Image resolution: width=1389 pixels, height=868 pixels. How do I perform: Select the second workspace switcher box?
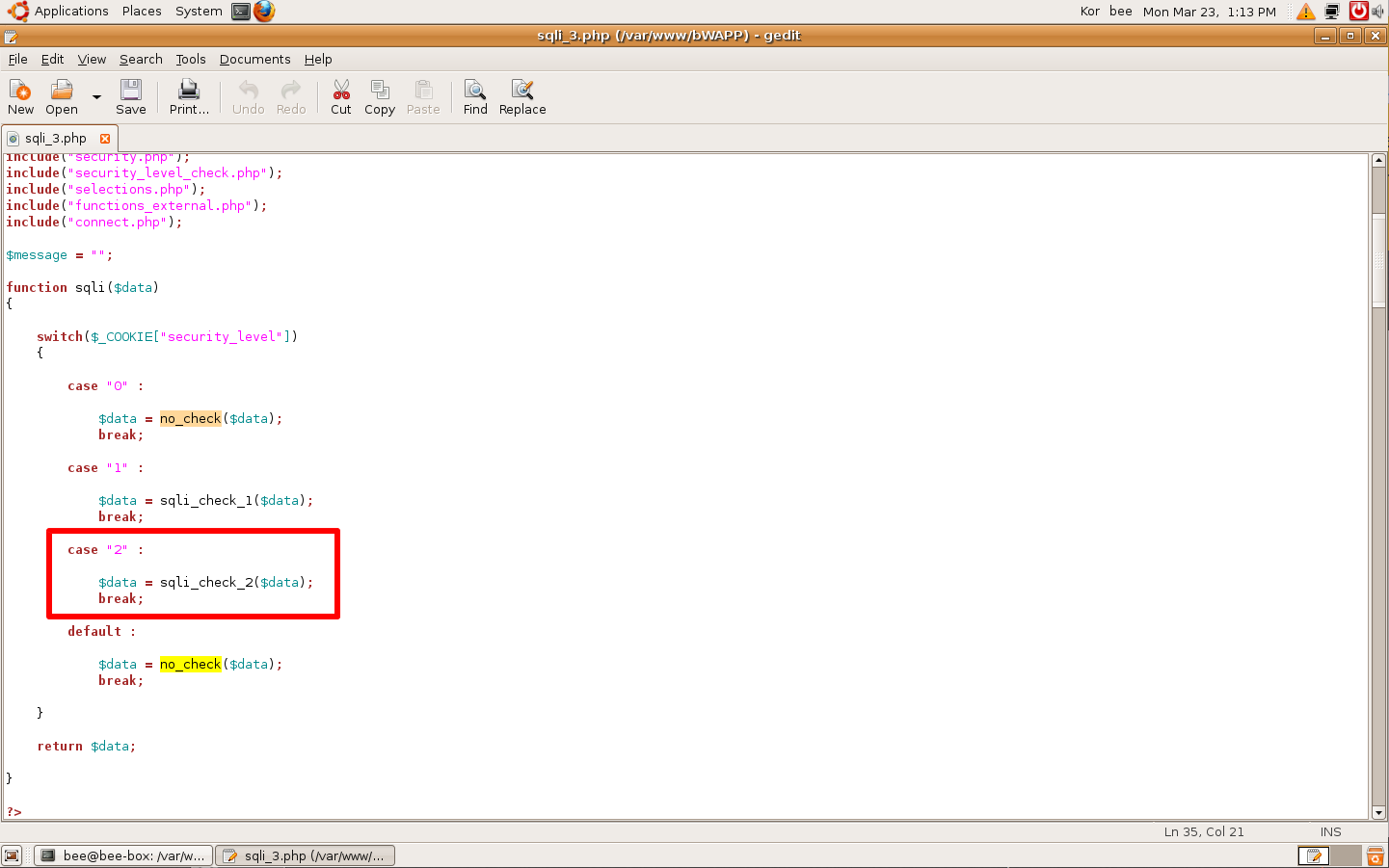tap(1346, 855)
